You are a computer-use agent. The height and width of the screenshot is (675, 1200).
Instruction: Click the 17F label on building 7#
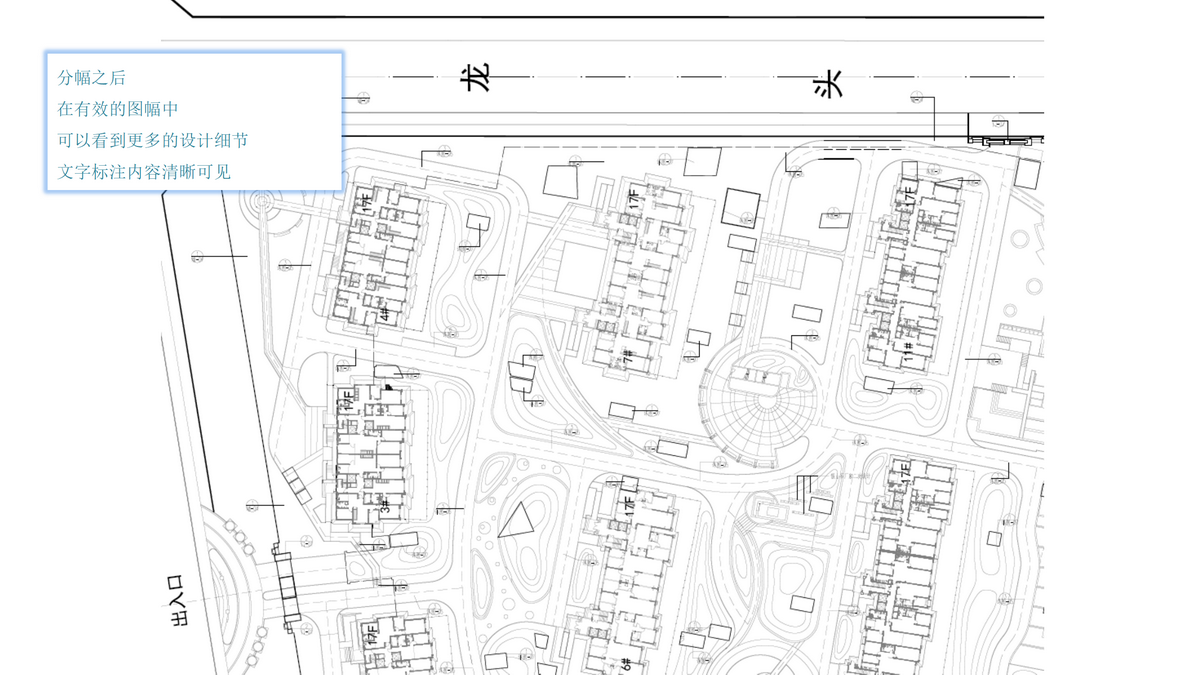(x=632, y=200)
